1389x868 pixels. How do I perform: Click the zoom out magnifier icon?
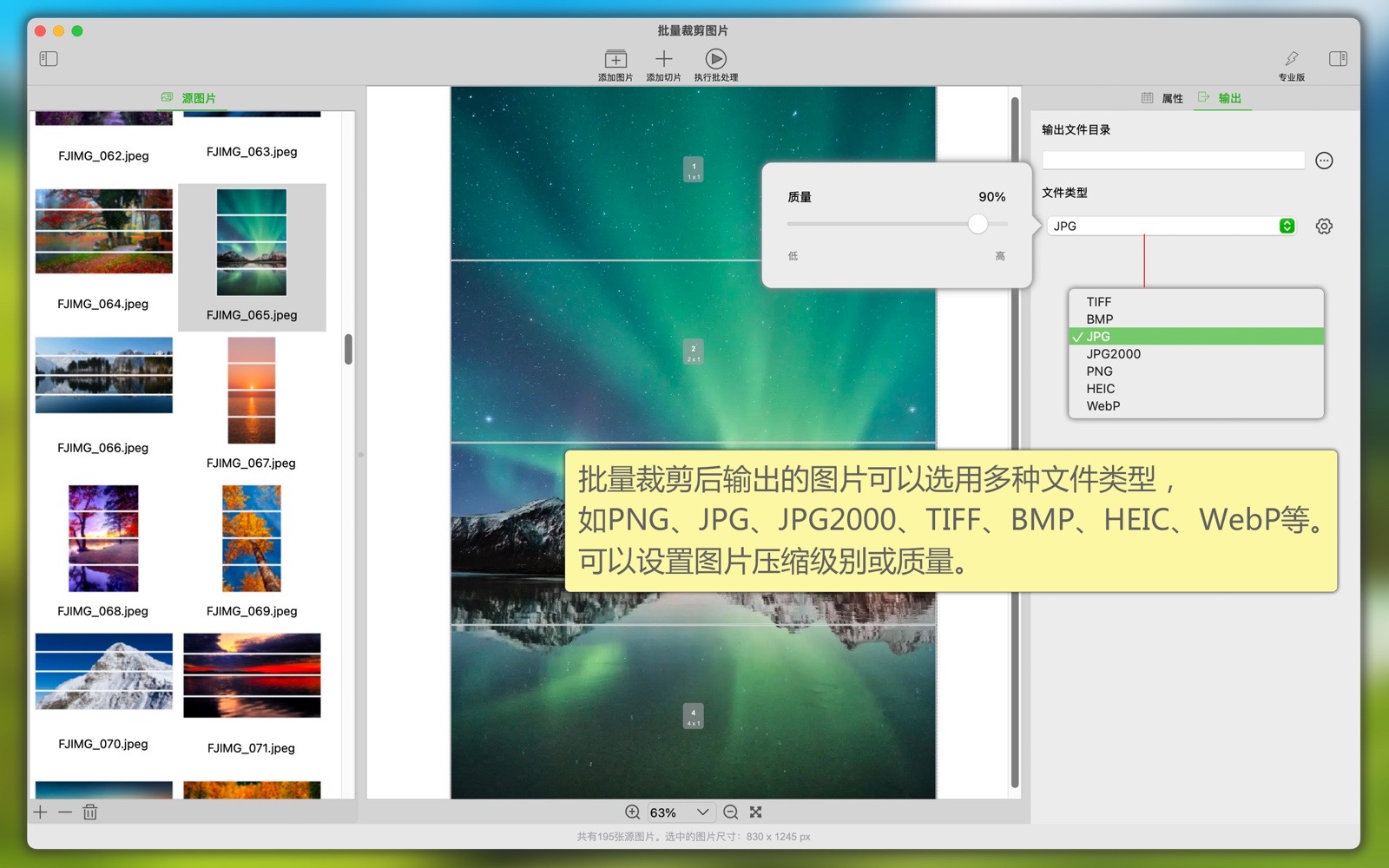point(731,812)
